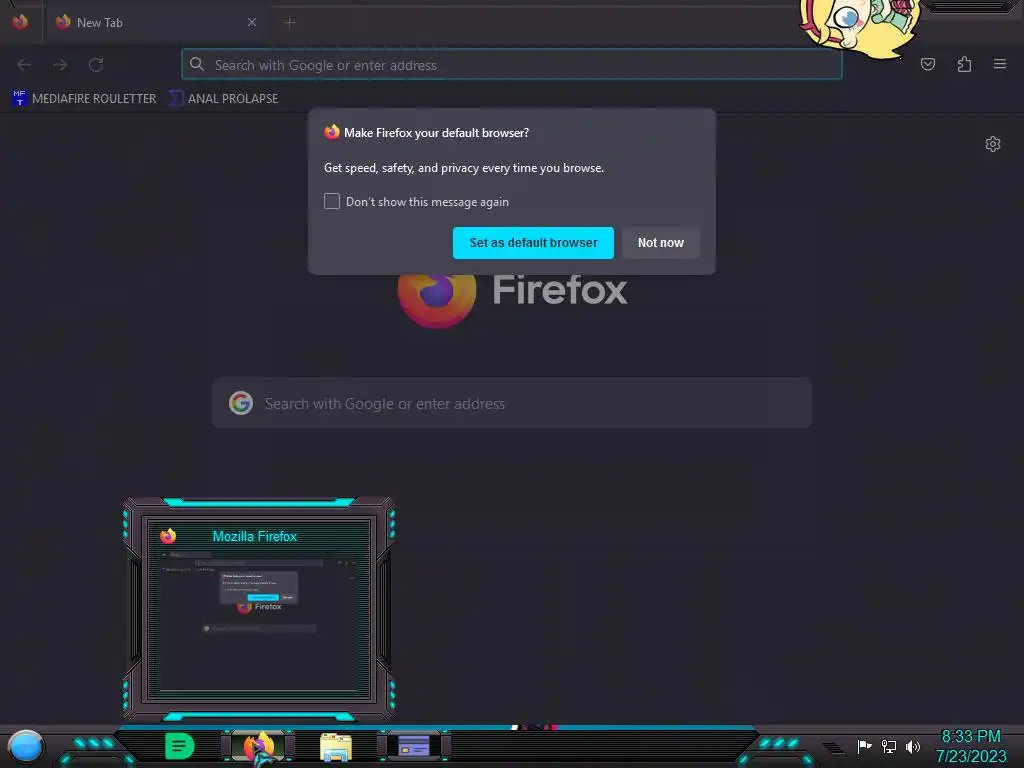Open a new tab with the plus button

[290, 23]
